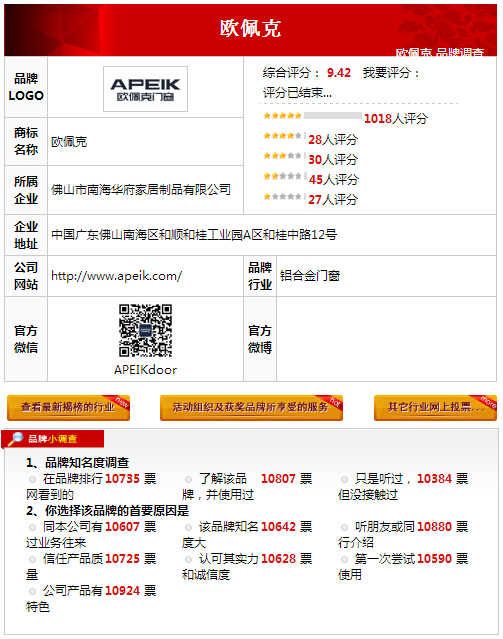This screenshot has height=639, width=503.
Task: Select radio 在品牌排行网看到的
Action: coord(32,479)
